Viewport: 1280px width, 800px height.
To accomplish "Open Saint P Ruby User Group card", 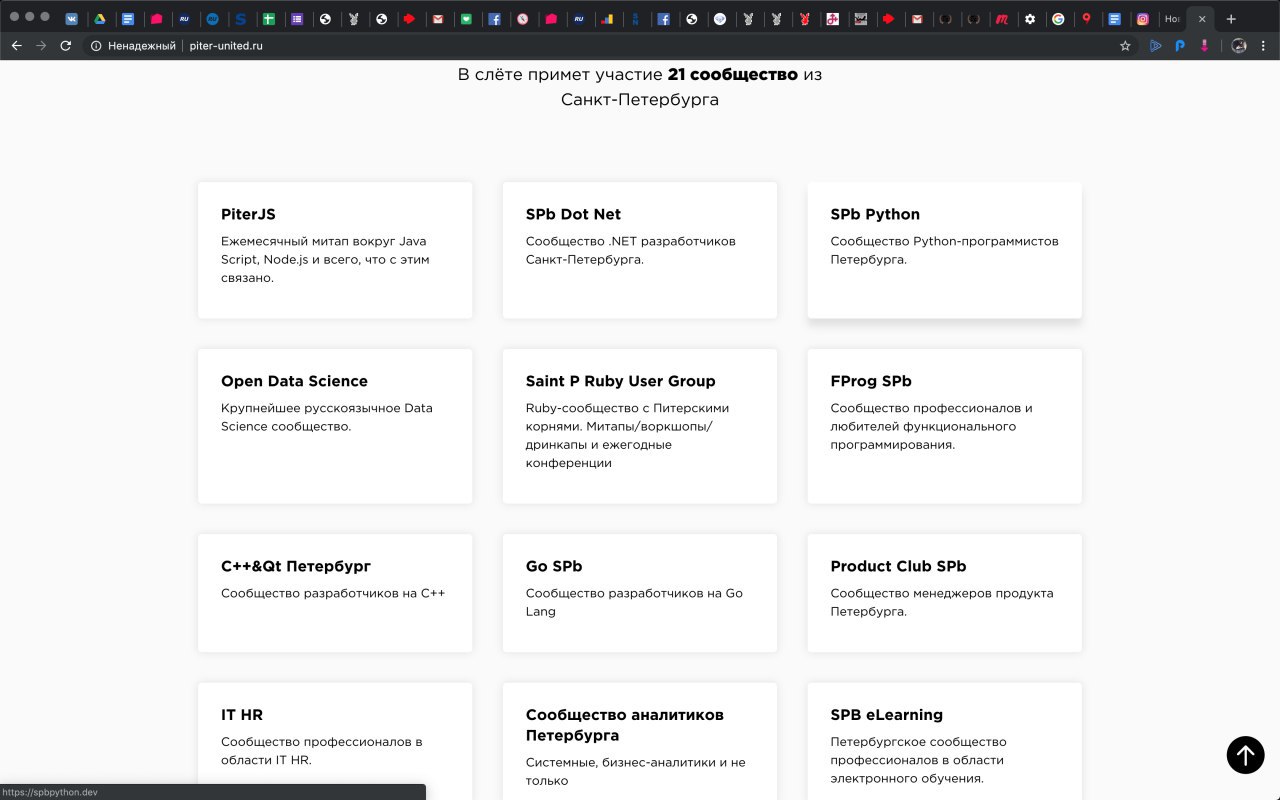I will click(640, 426).
